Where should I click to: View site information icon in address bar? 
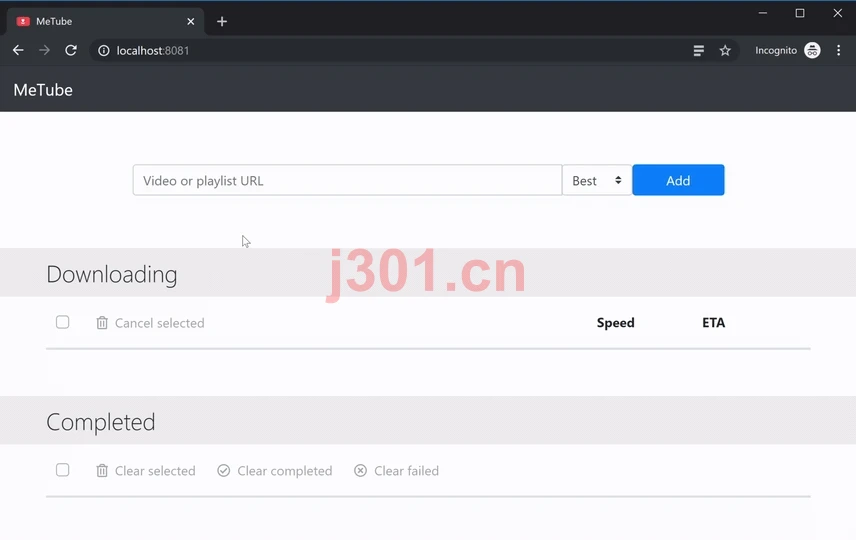click(104, 51)
